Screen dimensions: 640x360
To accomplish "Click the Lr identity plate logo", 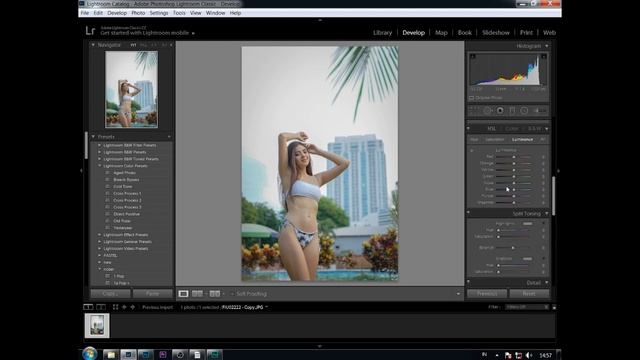I will click(x=90, y=31).
